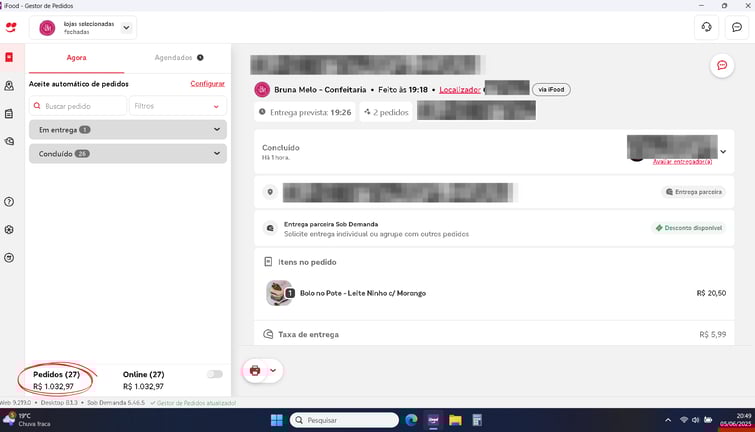Open the delivery person icon in sidebar
The width and height of the screenshot is (755, 432).
tap(9, 86)
